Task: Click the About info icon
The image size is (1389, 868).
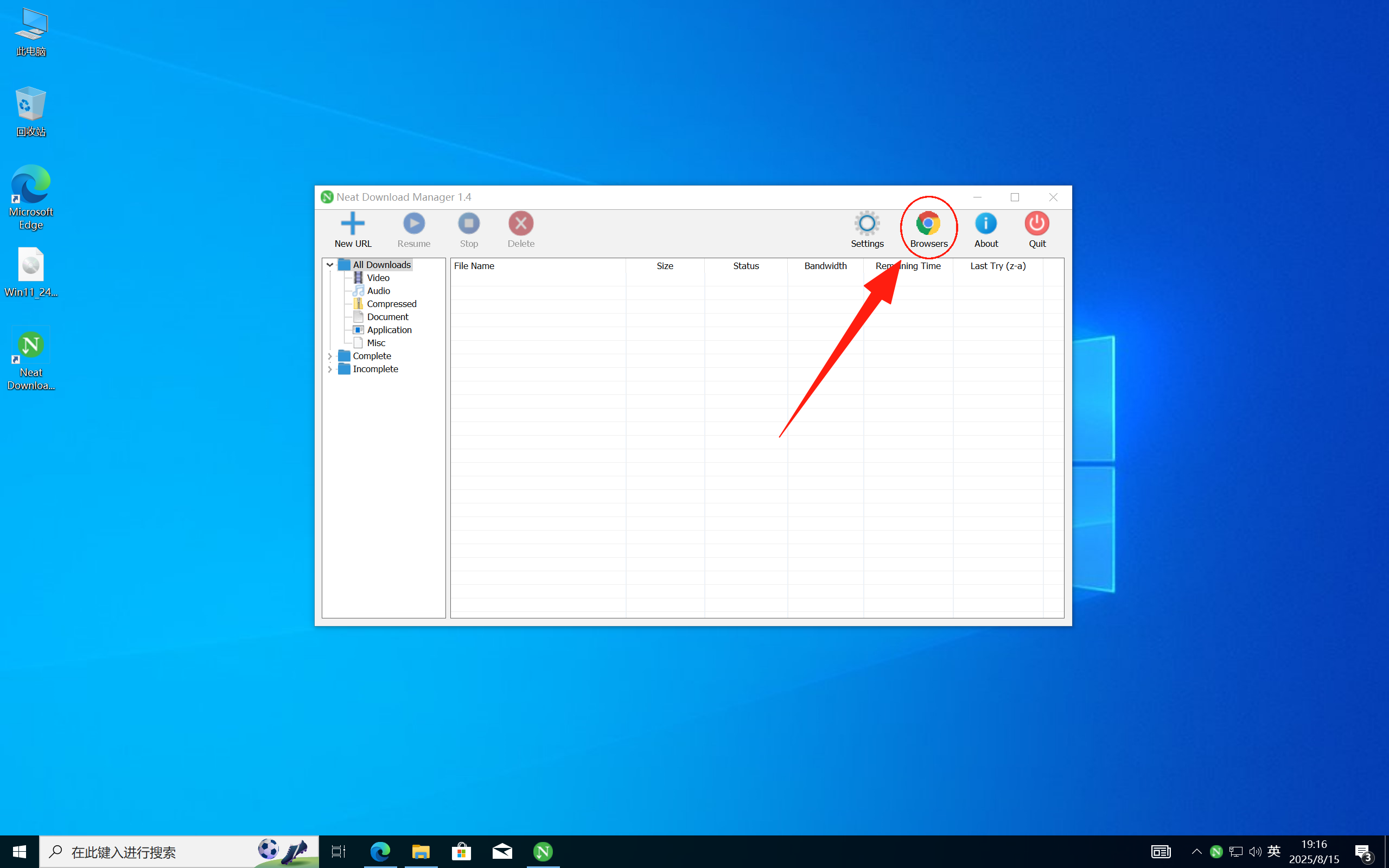Action: (985, 224)
